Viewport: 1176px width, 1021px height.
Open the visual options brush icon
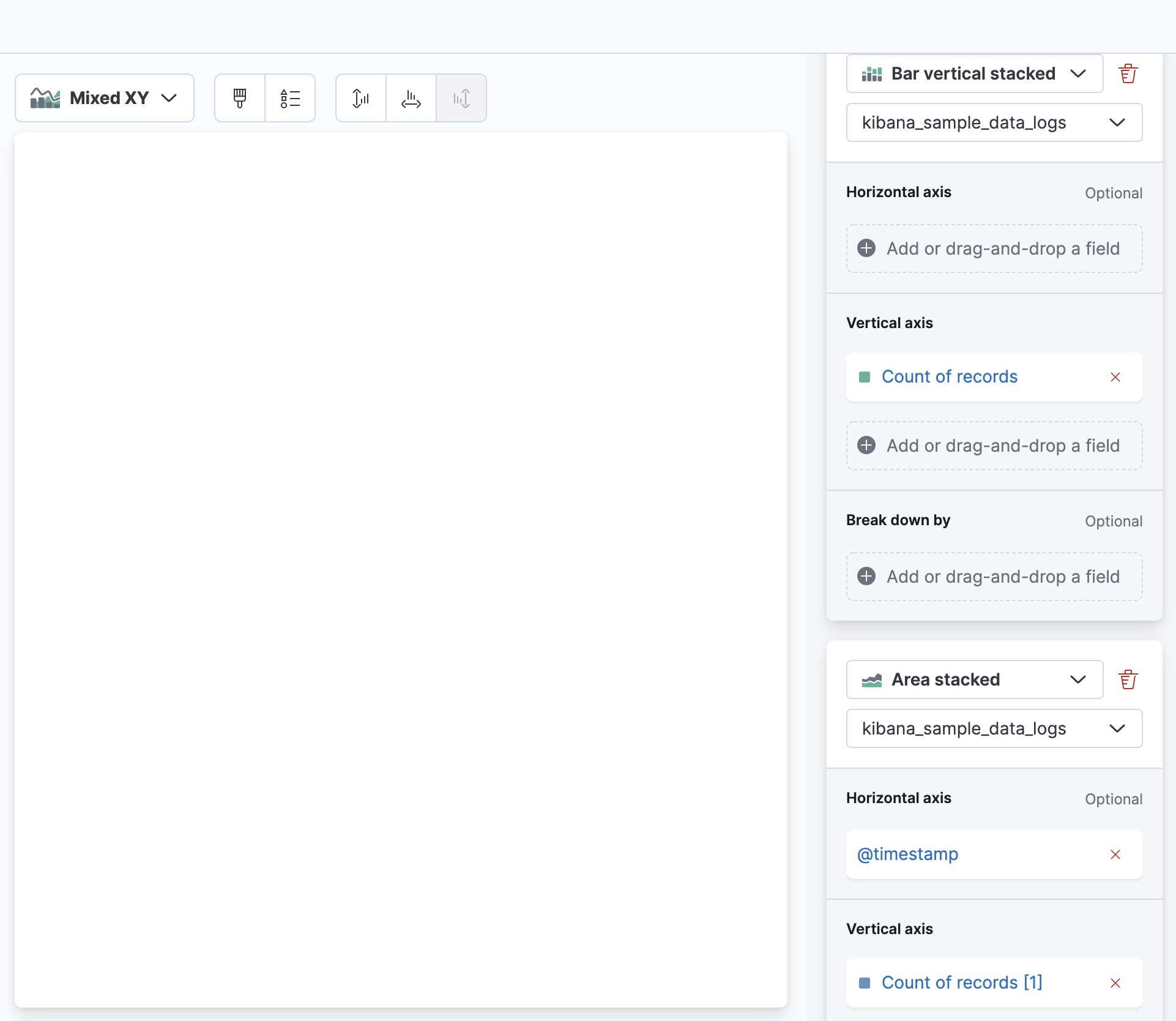click(239, 97)
